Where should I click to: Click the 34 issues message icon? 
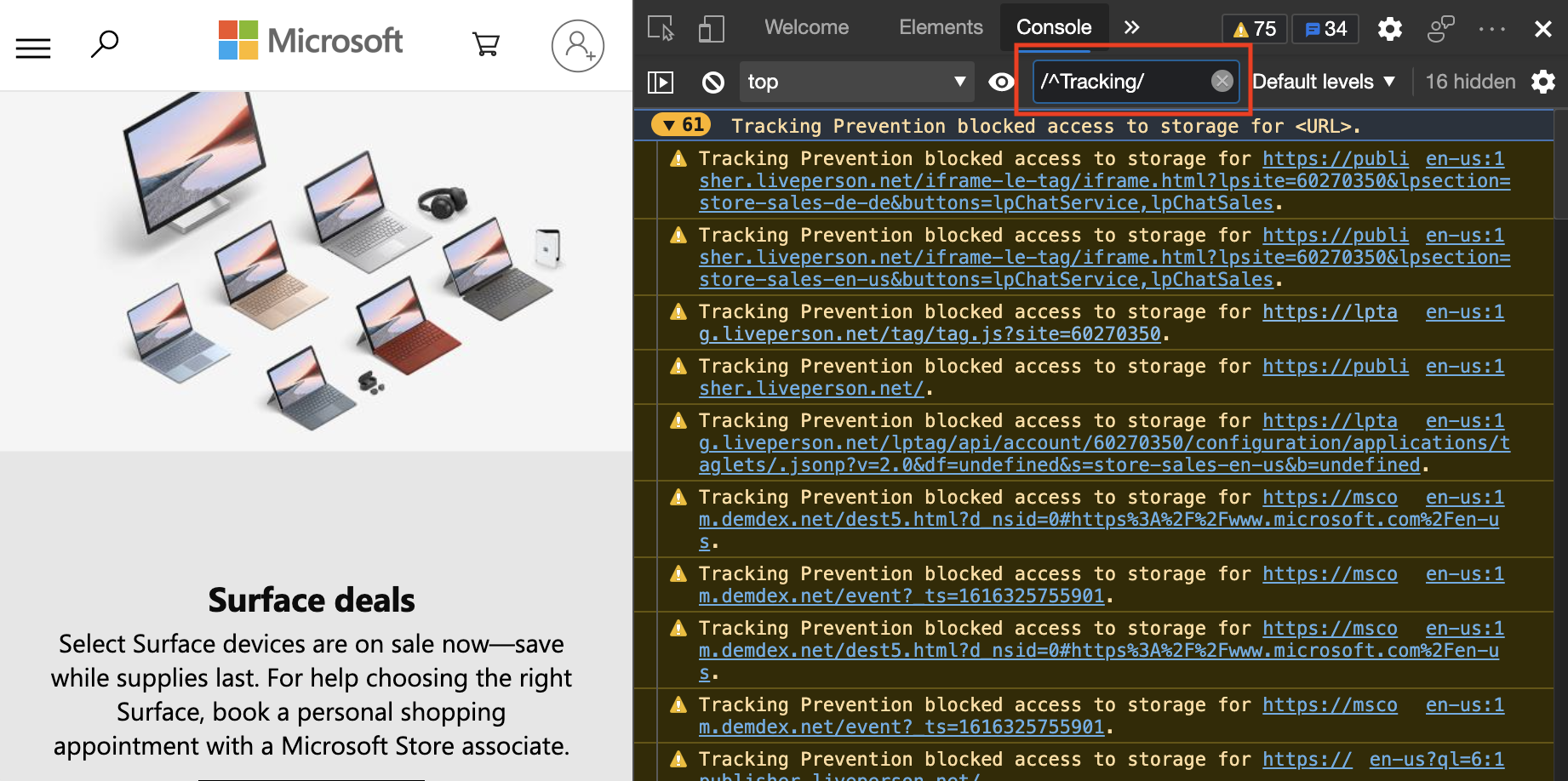pos(1325,28)
